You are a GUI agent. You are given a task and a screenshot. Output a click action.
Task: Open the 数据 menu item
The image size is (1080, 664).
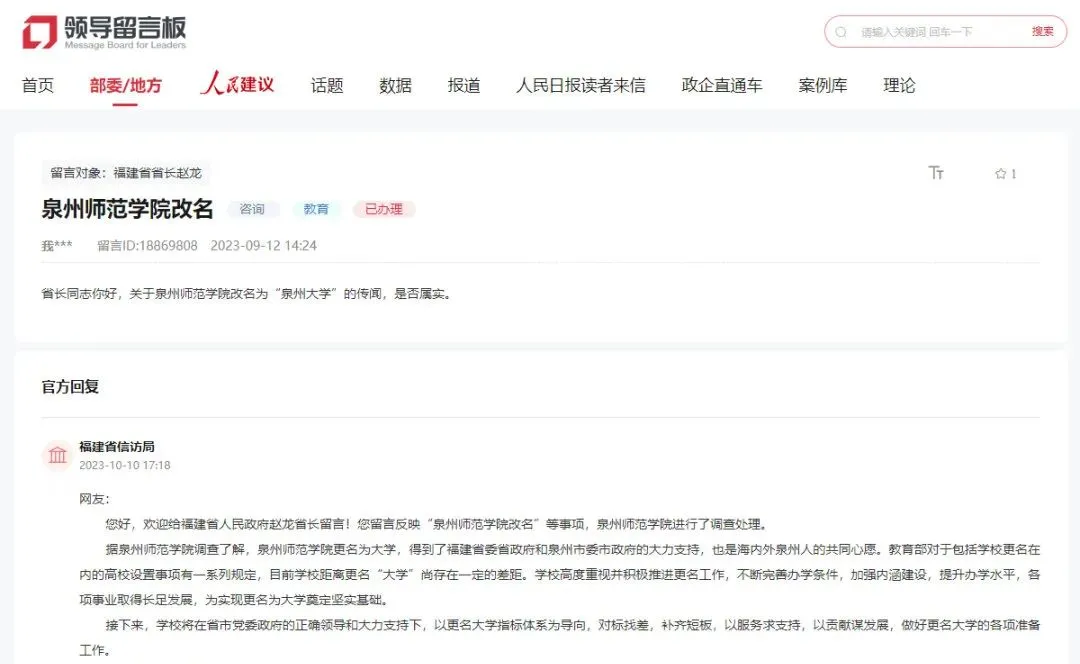click(396, 85)
